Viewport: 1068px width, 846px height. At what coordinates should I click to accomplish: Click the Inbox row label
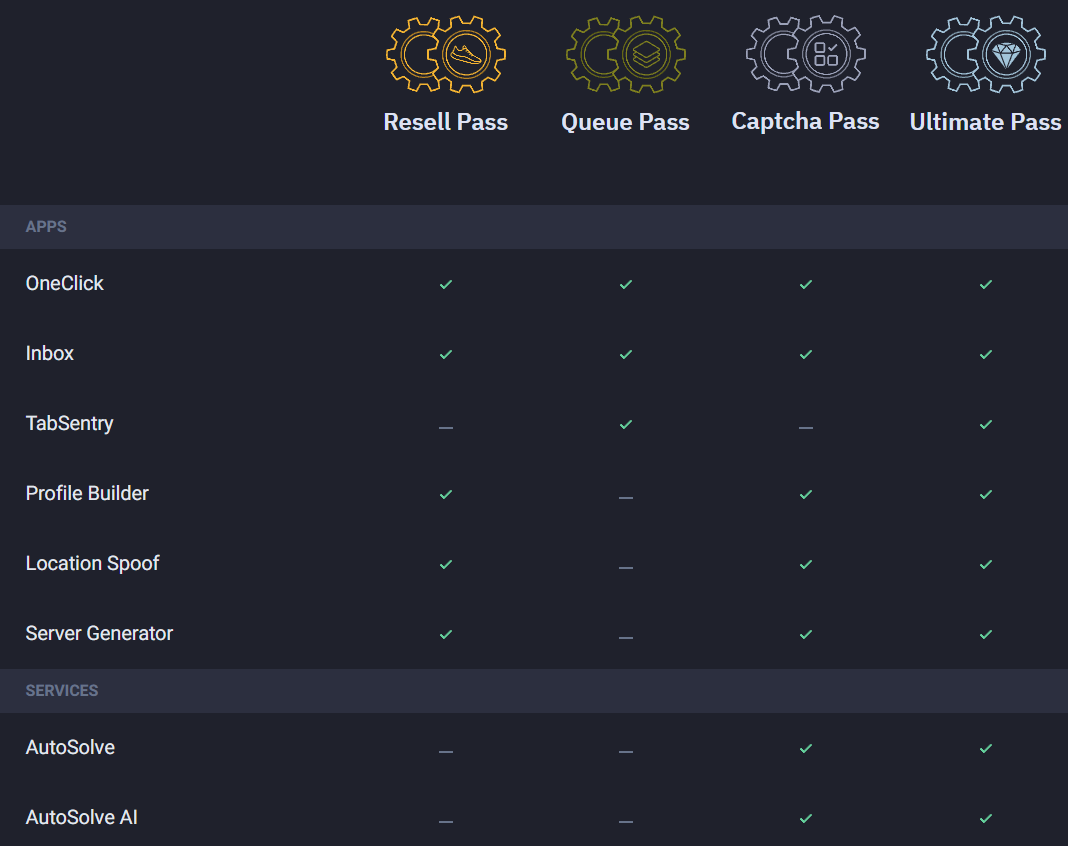[50, 354]
